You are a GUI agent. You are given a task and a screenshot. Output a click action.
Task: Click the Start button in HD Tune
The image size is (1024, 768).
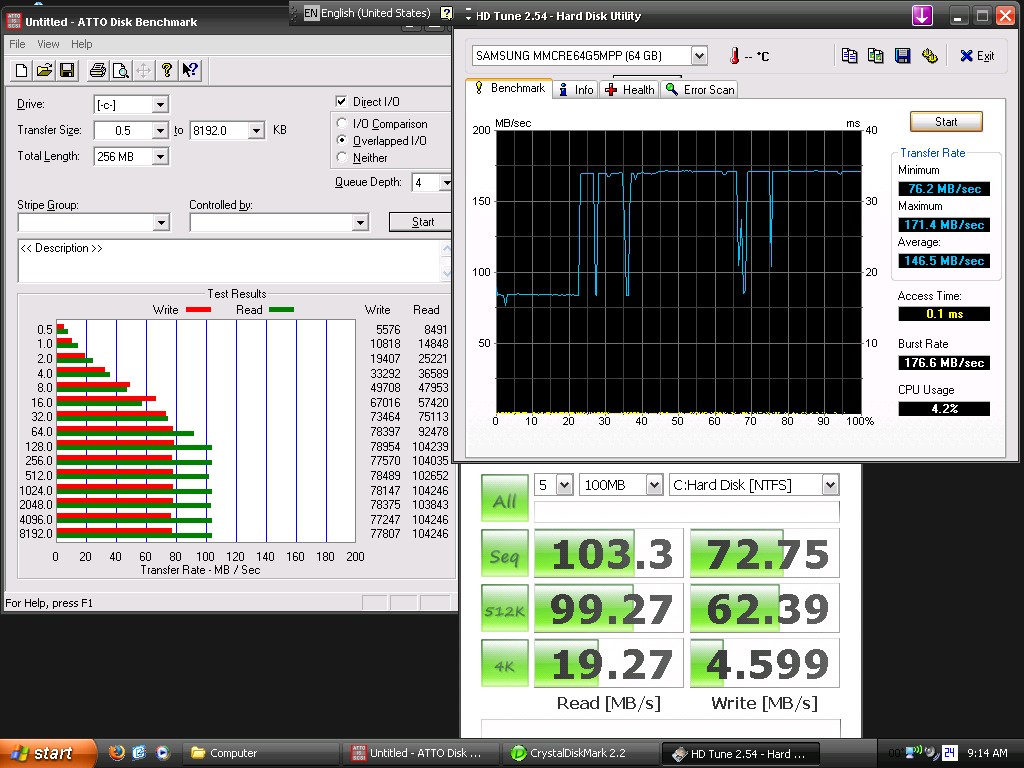pyautogui.click(x=945, y=122)
